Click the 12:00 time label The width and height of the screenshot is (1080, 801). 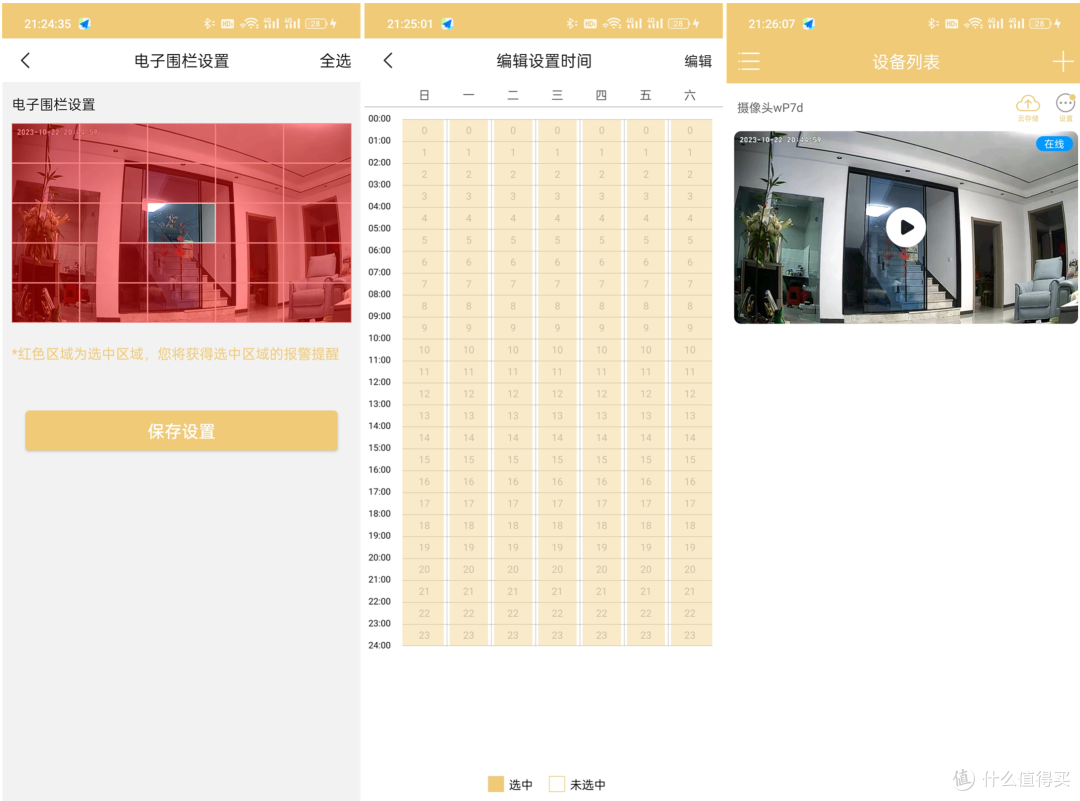379,382
